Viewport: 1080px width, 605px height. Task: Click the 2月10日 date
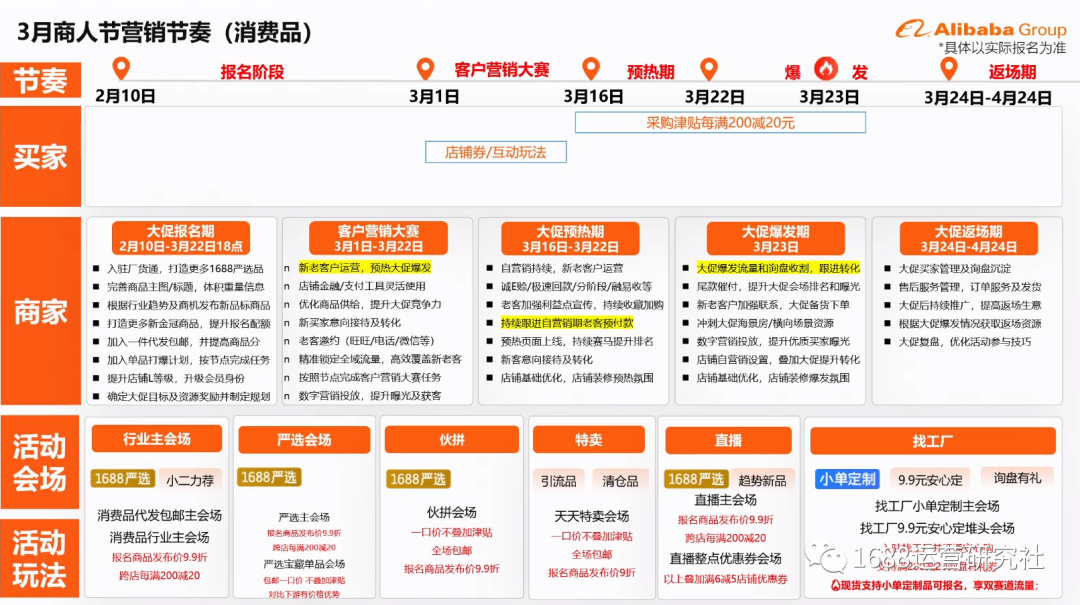coord(125,96)
